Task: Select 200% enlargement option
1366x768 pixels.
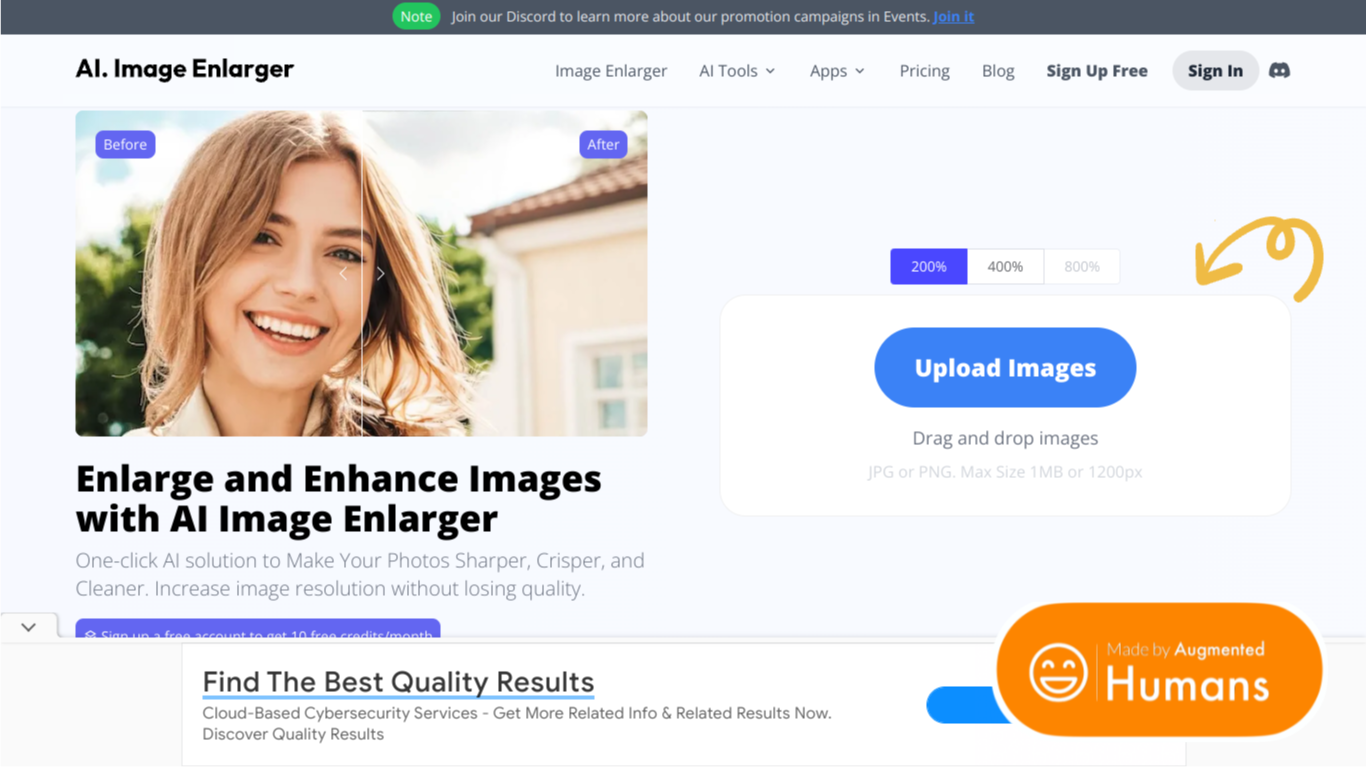Action: [929, 266]
